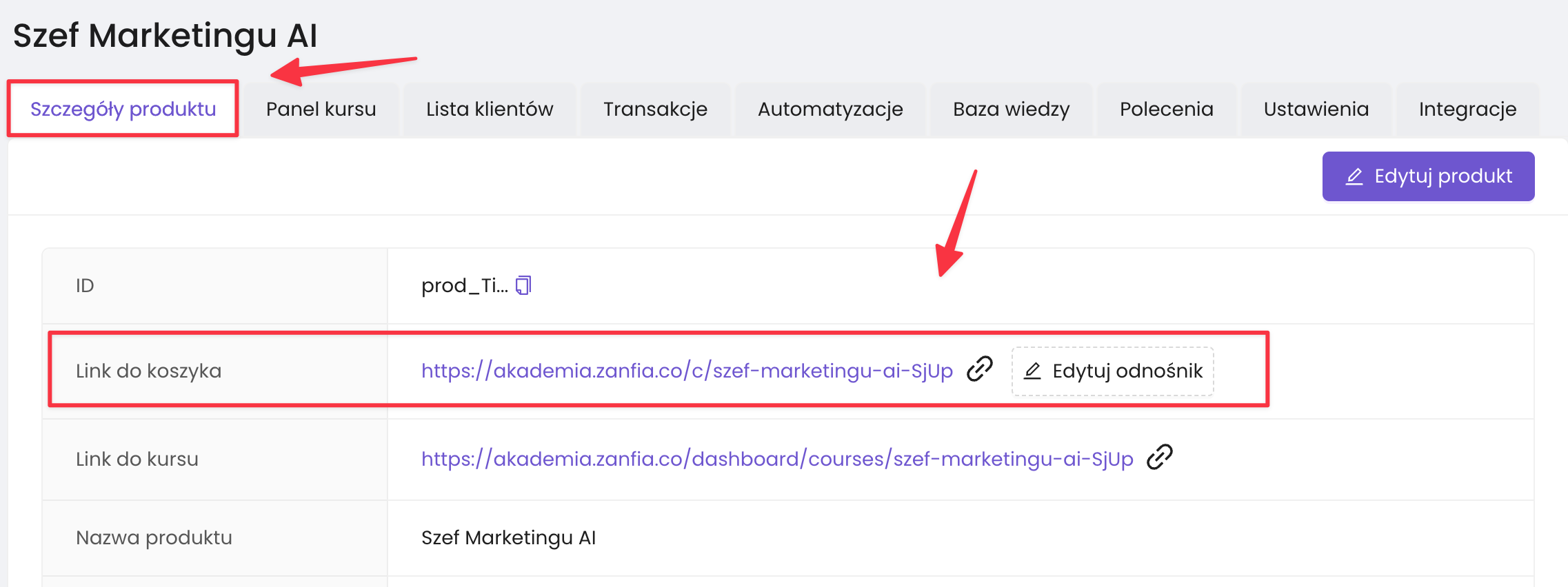Open the Ustawienia tab
Screen dimensions: 1568x587
(x=1316, y=109)
